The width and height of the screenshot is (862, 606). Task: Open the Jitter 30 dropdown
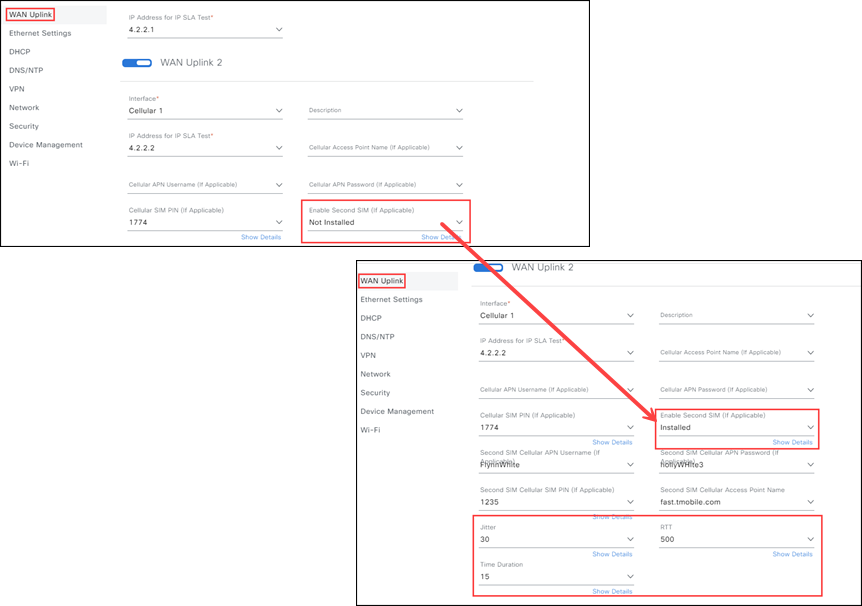pyautogui.click(x=630, y=539)
